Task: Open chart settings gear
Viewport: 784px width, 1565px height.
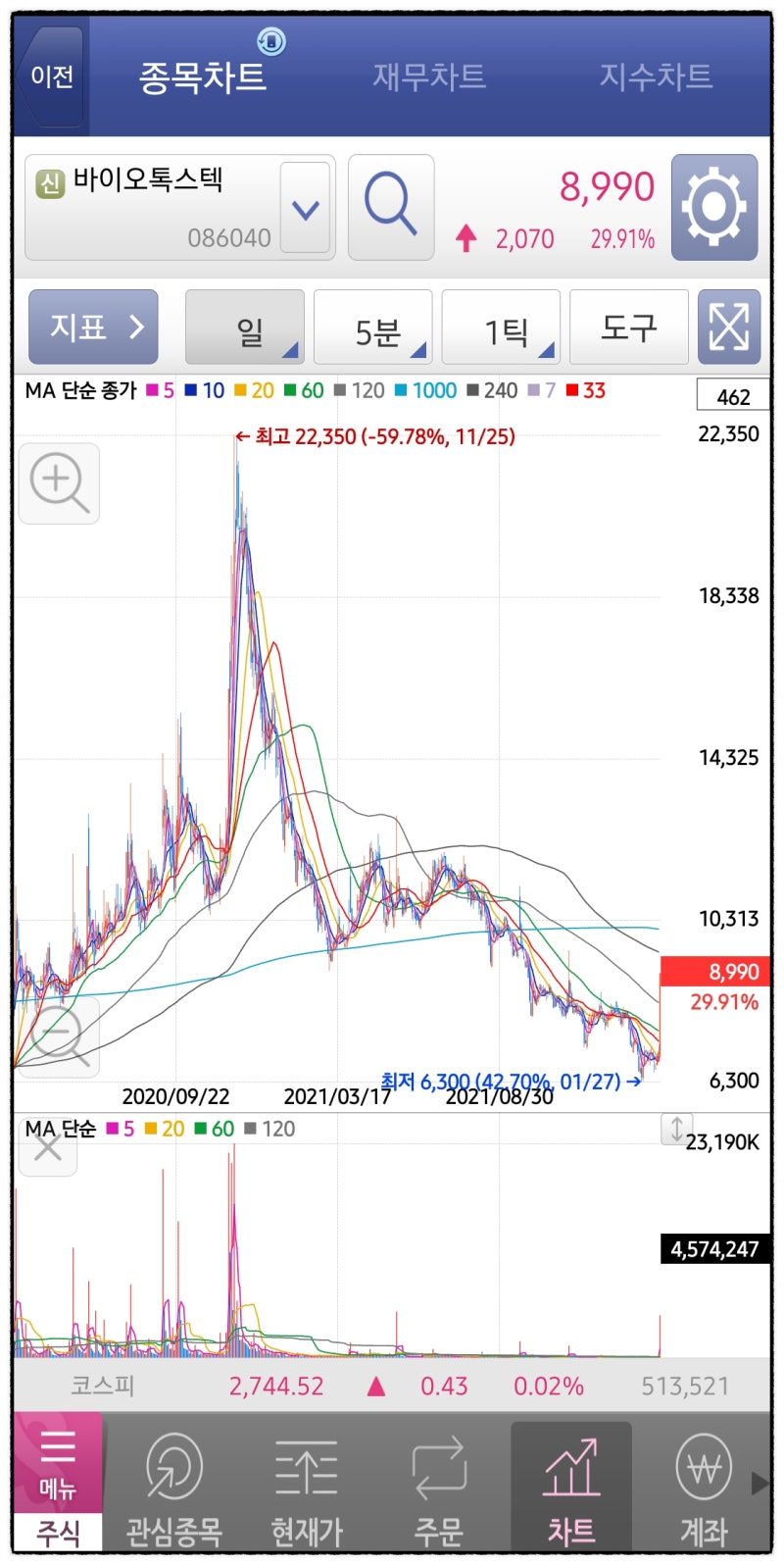Action: [x=714, y=207]
